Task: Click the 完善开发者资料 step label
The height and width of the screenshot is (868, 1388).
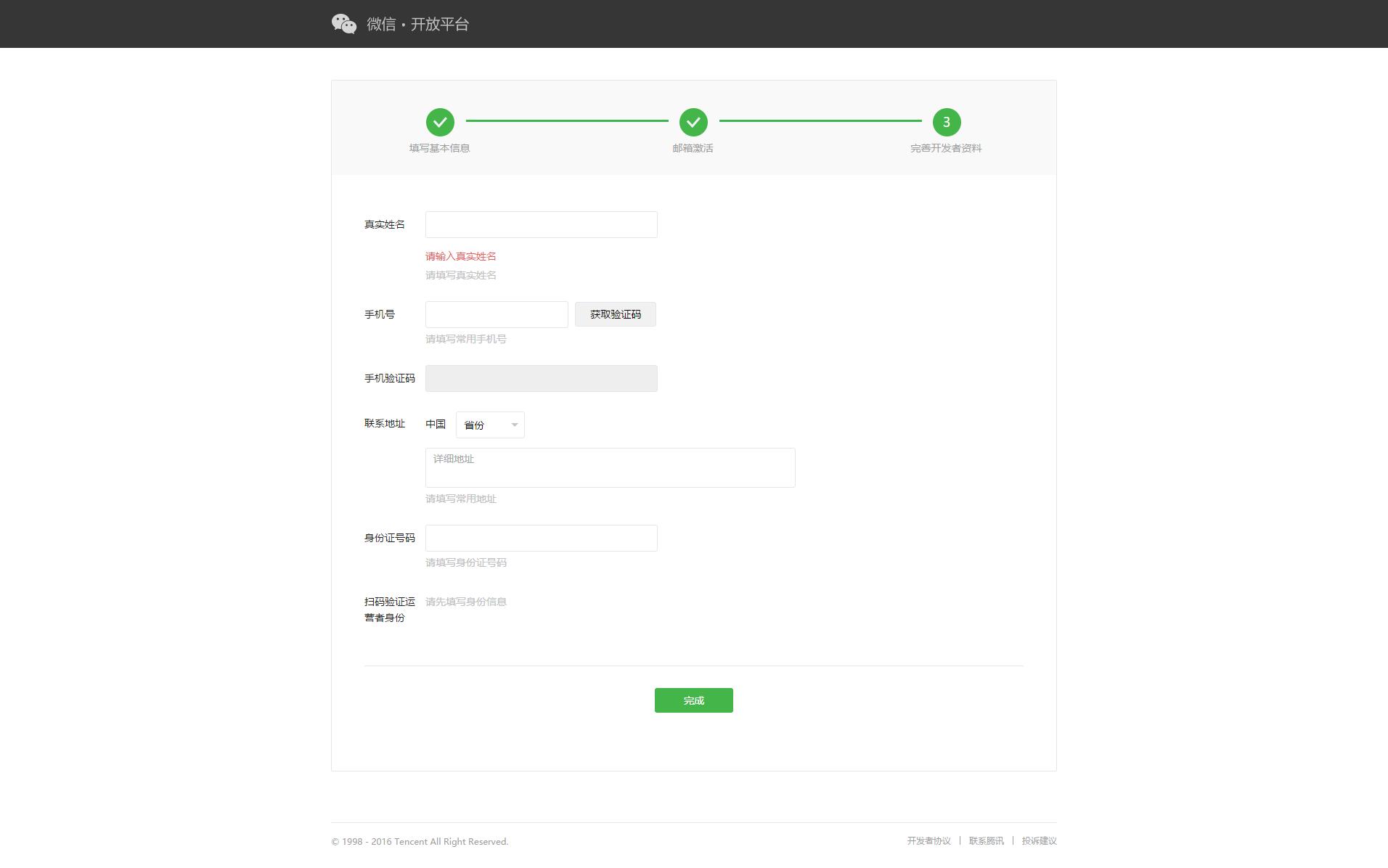Action: tap(947, 148)
